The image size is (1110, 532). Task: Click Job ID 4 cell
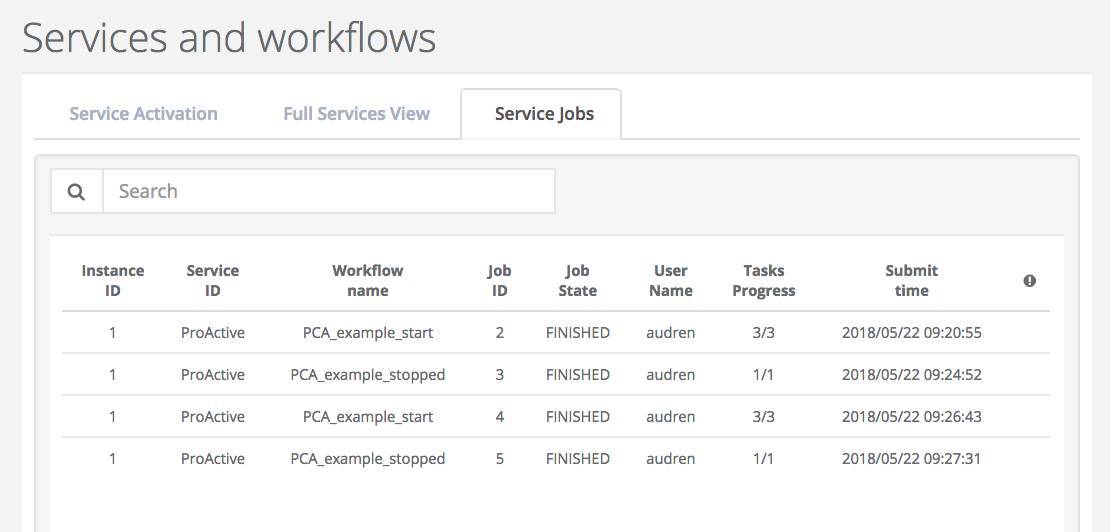coord(500,417)
